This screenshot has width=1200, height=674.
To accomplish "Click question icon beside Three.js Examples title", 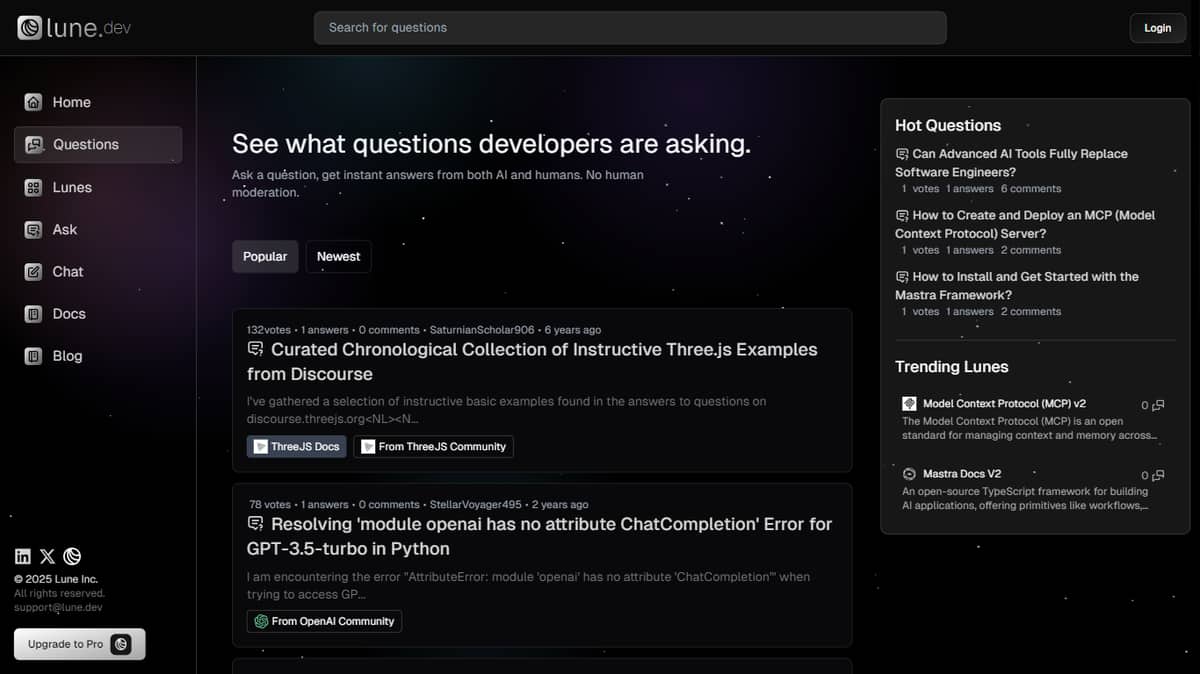I will (255, 349).
